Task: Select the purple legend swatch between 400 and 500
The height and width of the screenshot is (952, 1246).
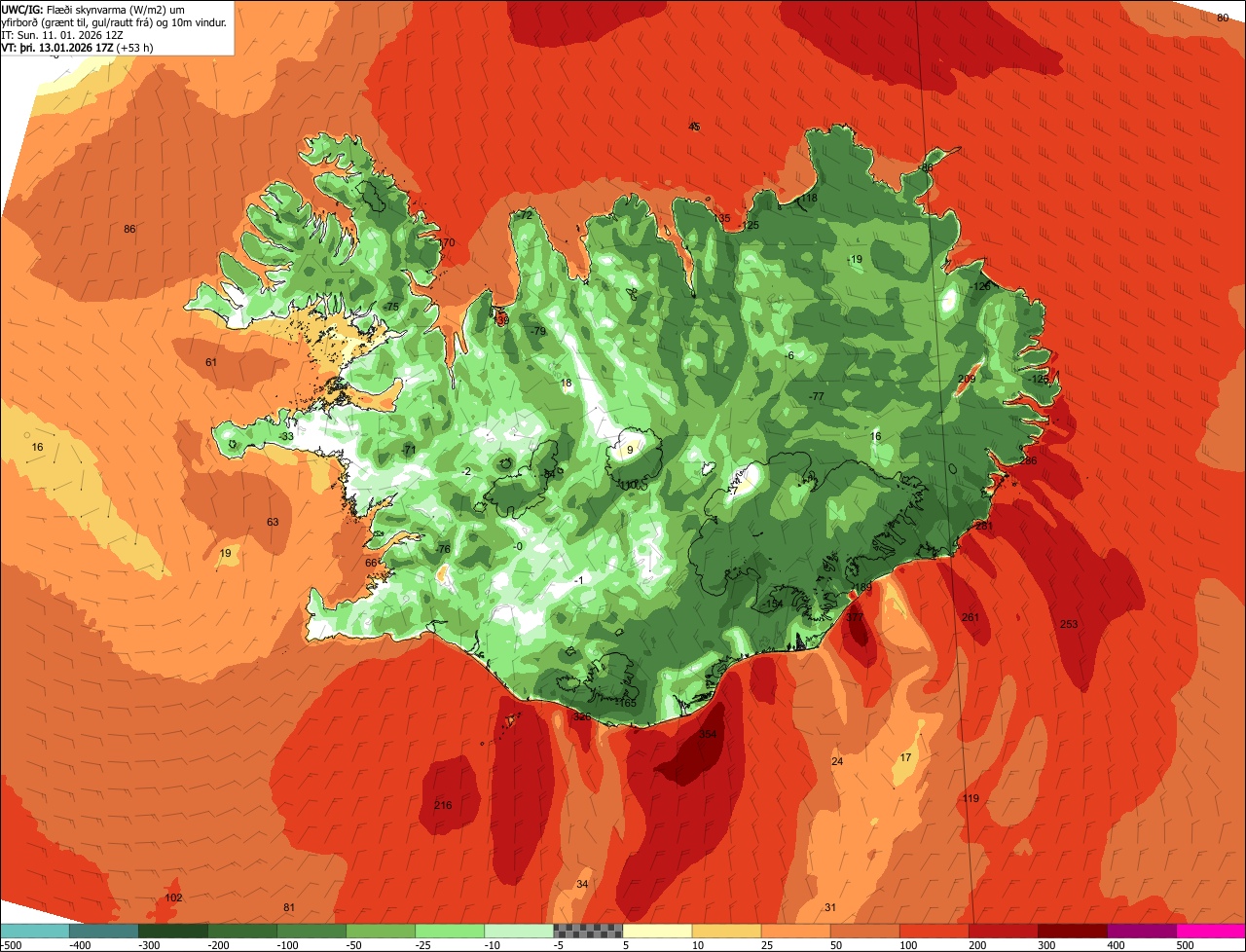Action: 1142,932
